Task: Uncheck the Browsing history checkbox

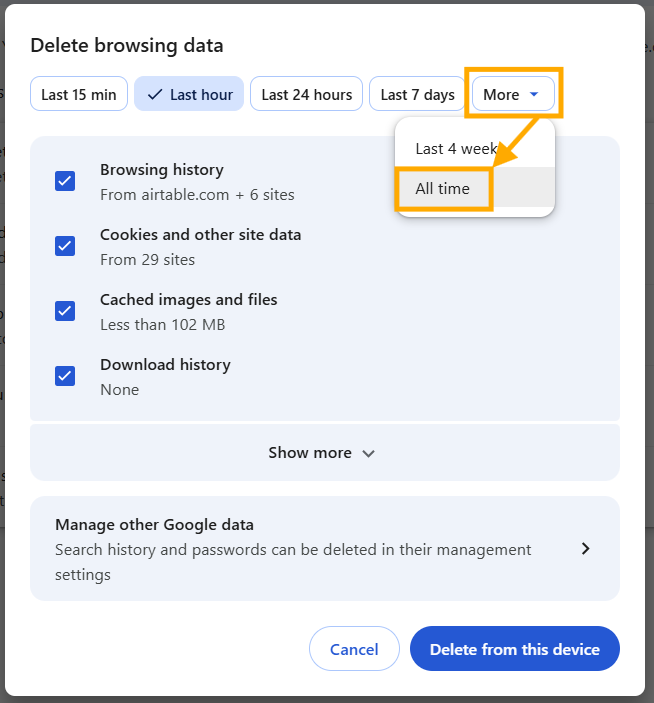Action: pos(65,181)
